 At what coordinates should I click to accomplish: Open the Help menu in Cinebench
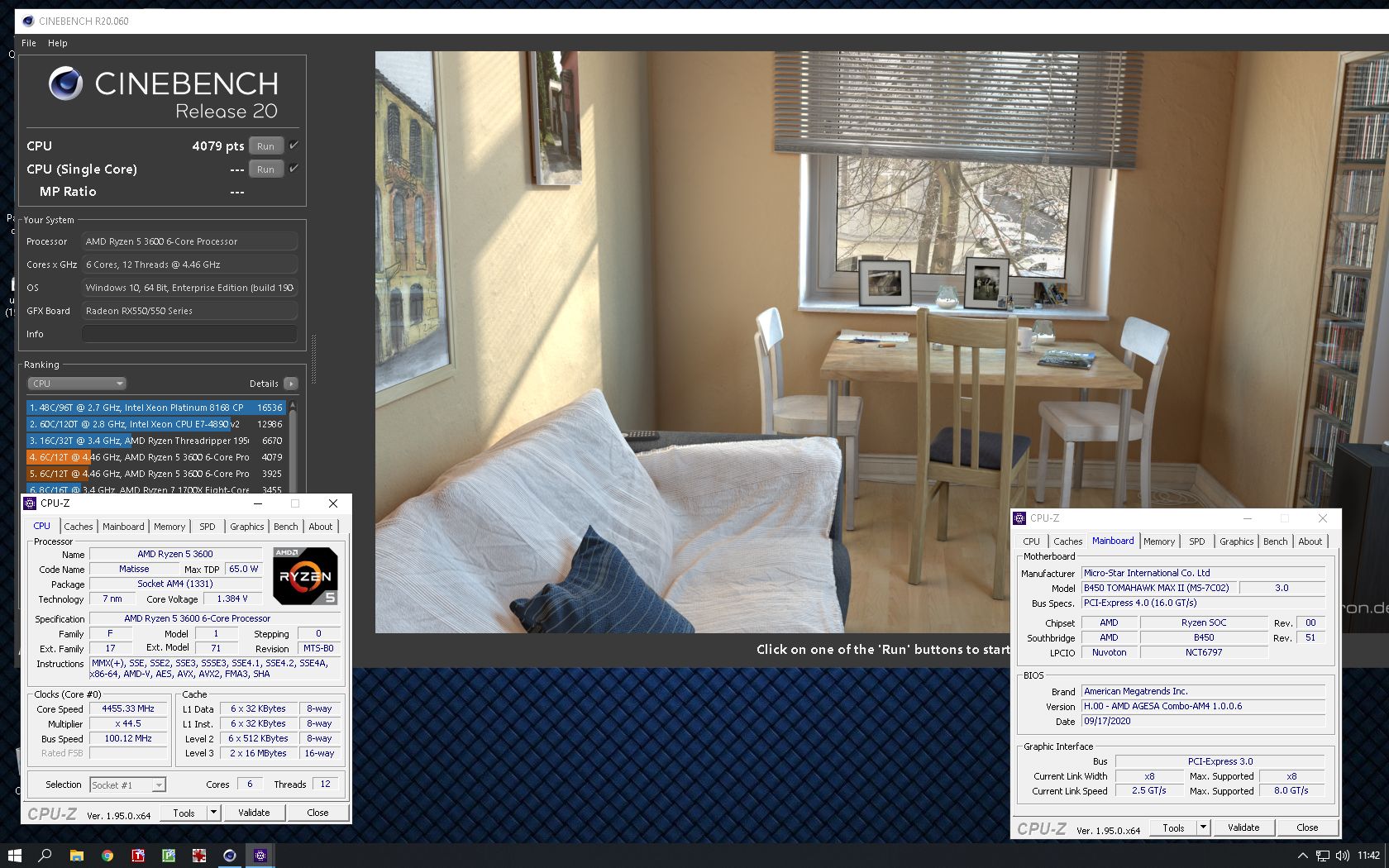click(x=58, y=43)
